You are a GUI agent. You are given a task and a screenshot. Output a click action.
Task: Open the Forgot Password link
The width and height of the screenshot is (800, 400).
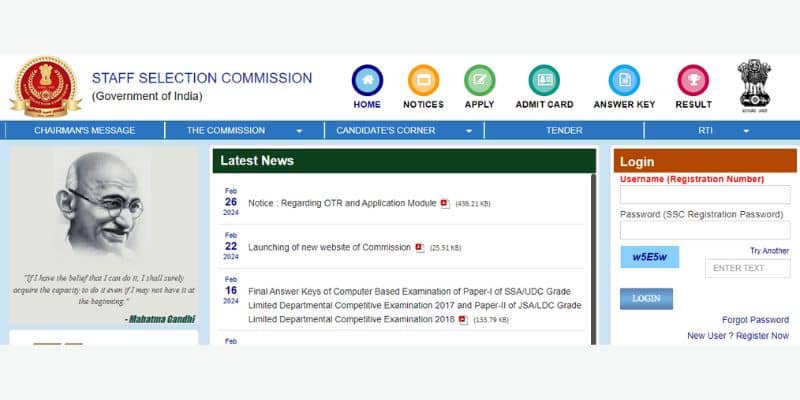(x=755, y=320)
